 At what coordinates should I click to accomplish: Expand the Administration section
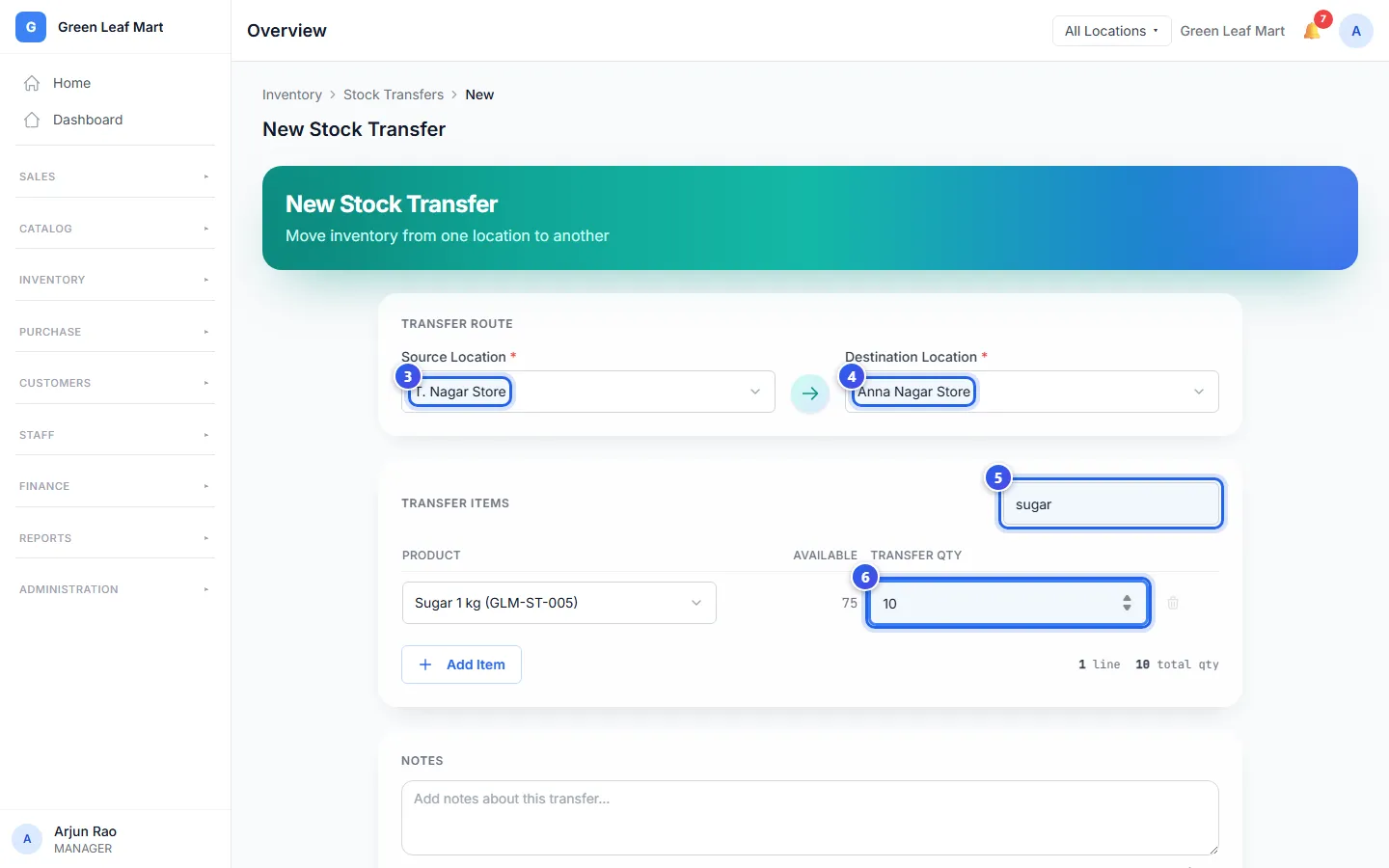(x=116, y=589)
